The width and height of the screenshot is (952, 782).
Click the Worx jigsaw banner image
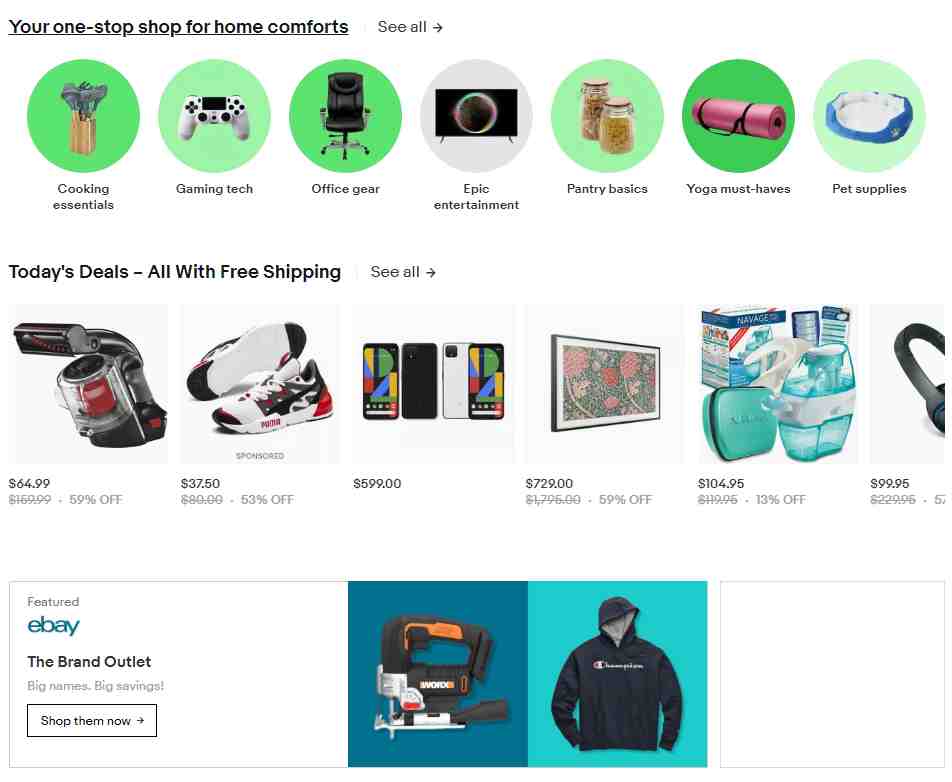pos(438,674)
